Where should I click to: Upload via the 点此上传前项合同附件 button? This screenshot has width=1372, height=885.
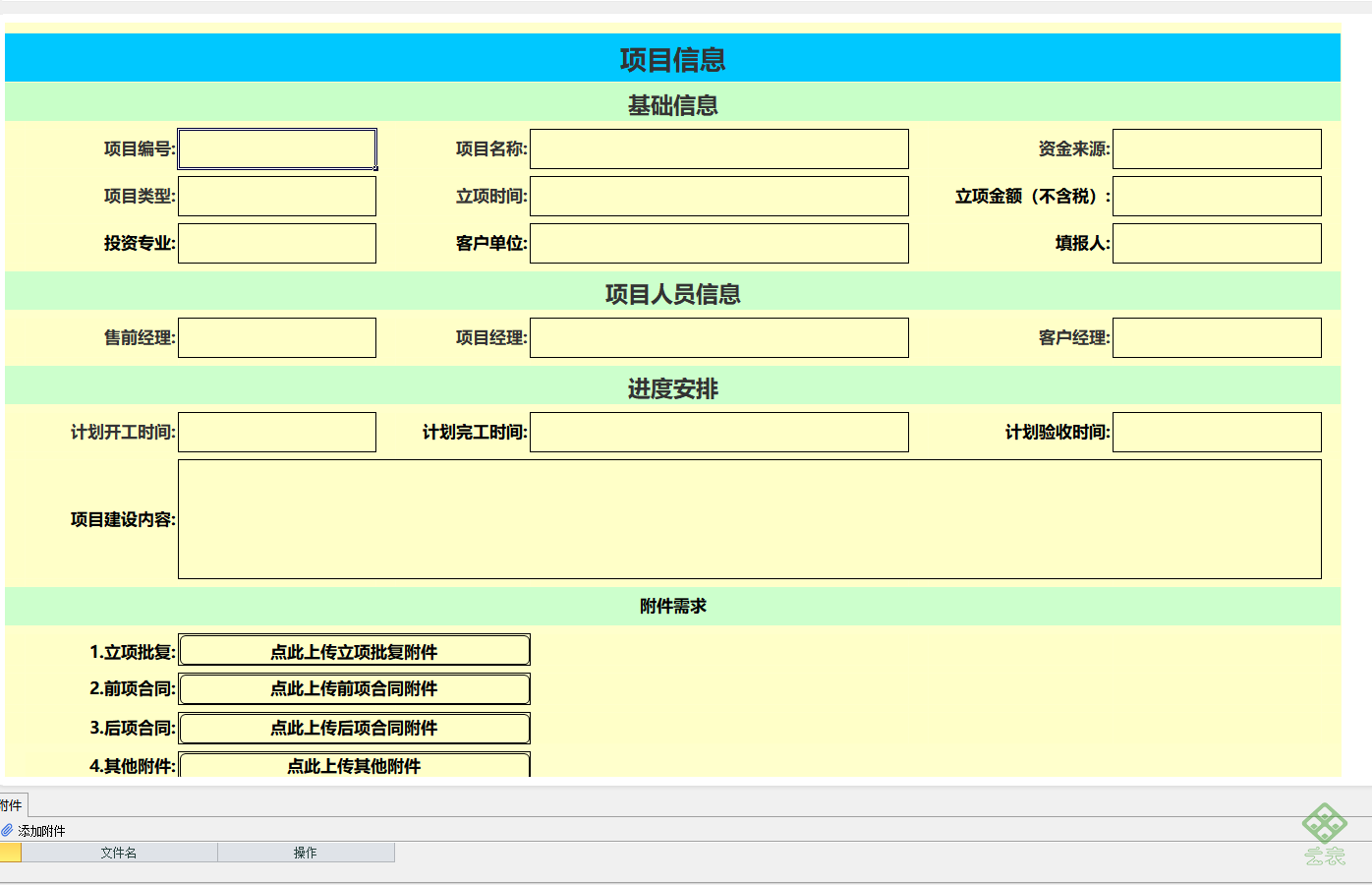click(354, 688)
